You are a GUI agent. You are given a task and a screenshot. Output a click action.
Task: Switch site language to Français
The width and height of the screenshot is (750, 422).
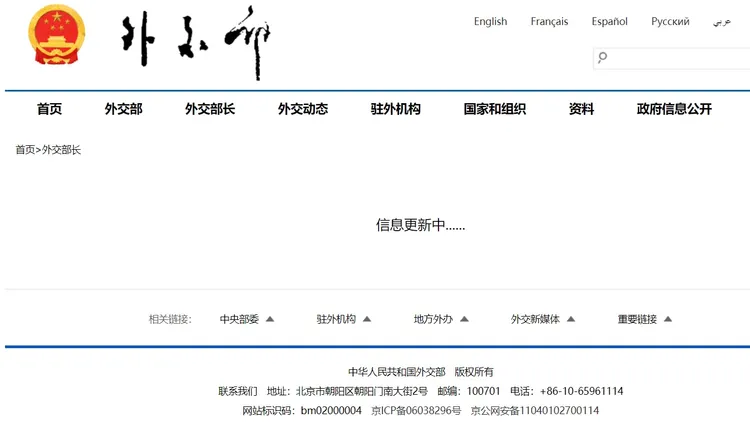[x=549, y=22]
